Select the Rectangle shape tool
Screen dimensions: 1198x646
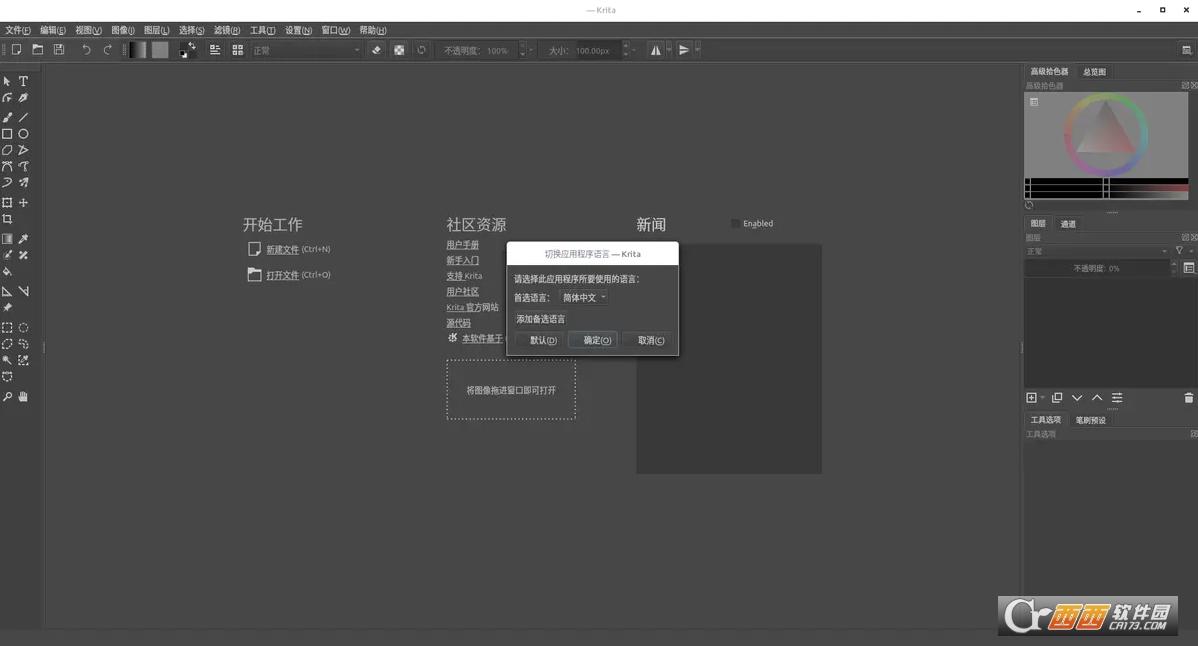pyautogui.click(x=7, y=134)
